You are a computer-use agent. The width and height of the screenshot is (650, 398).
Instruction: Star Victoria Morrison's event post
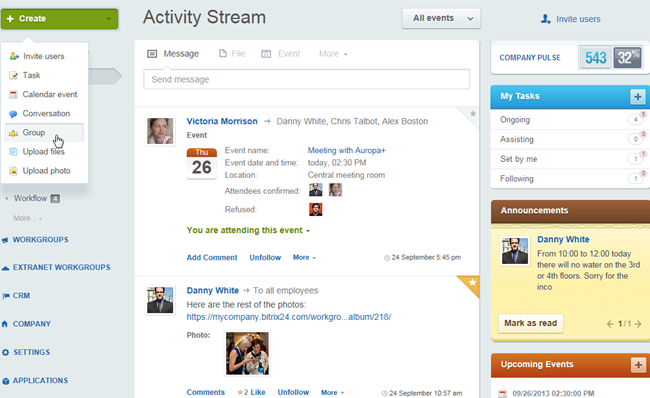pos(473,113)
